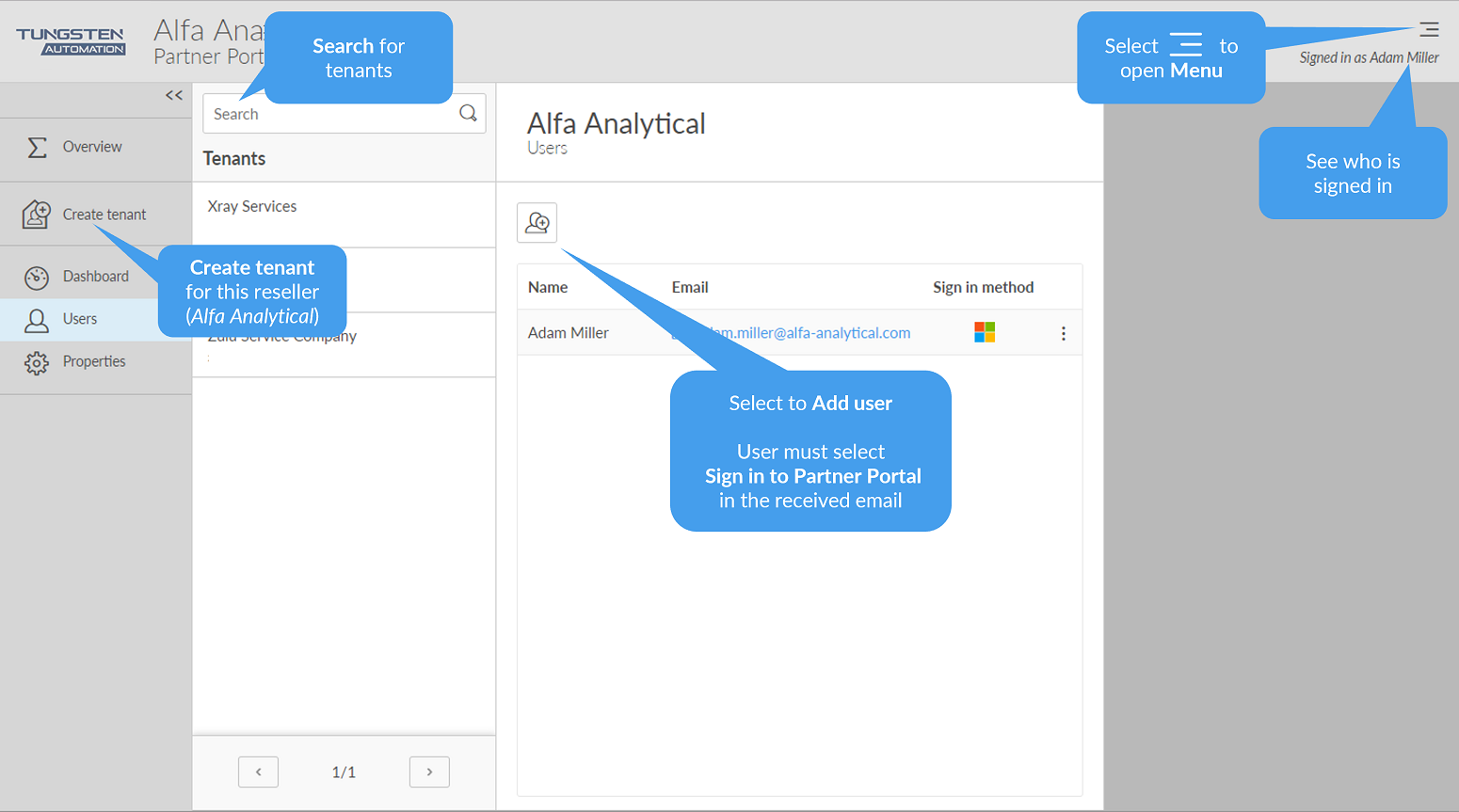Go to previous tenants page
Image resolution: width=1459 pixels, height=812 pixels.
coord(258,772)
